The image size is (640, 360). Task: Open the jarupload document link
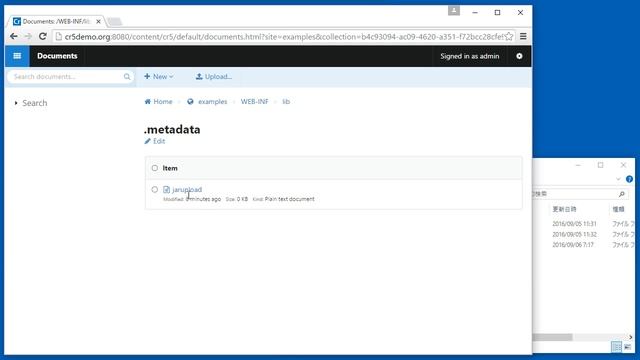point(187,189)
